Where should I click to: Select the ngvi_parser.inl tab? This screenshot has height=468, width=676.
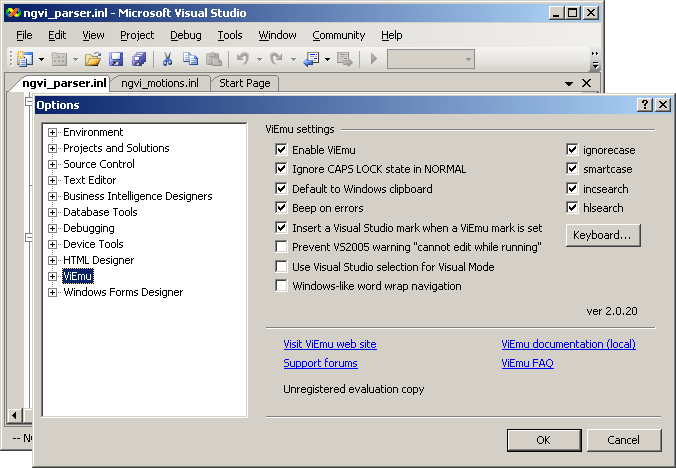click(x=64, y=83)
